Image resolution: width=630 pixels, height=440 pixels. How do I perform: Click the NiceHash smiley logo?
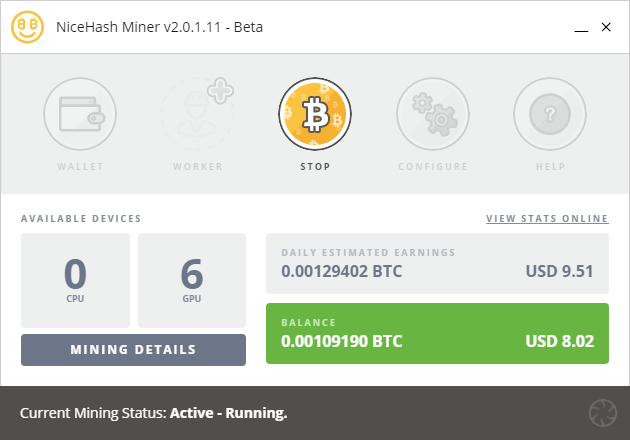pyautogui.click(x=29, y=27)
